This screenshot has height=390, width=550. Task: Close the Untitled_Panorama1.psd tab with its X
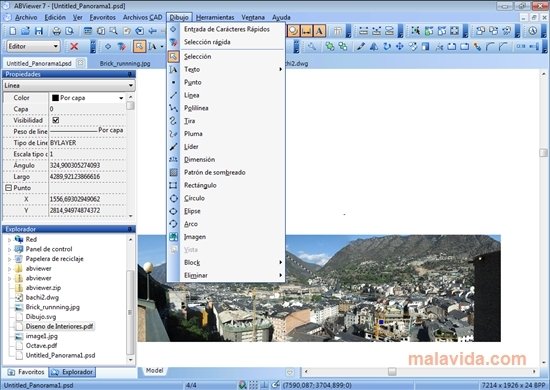pyautogui.click(x=81, y=63)
